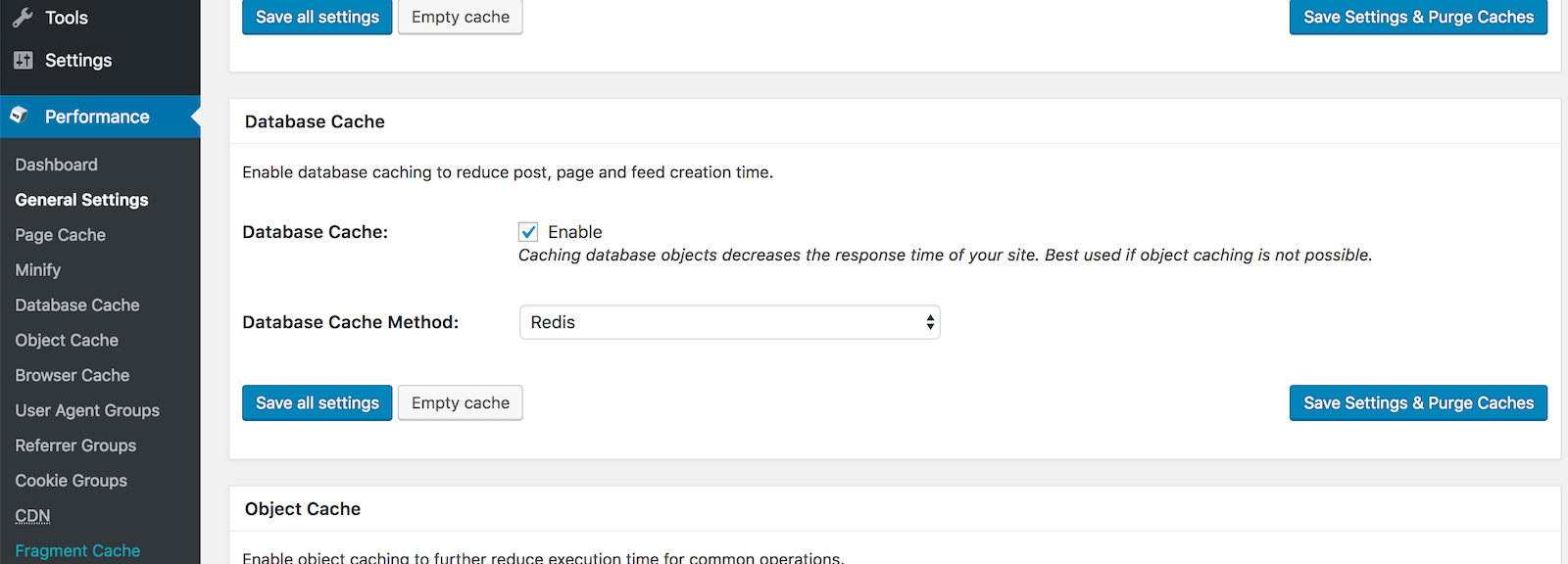
Task: Open the Minify submenu item
Action: [x=38, y=270]
